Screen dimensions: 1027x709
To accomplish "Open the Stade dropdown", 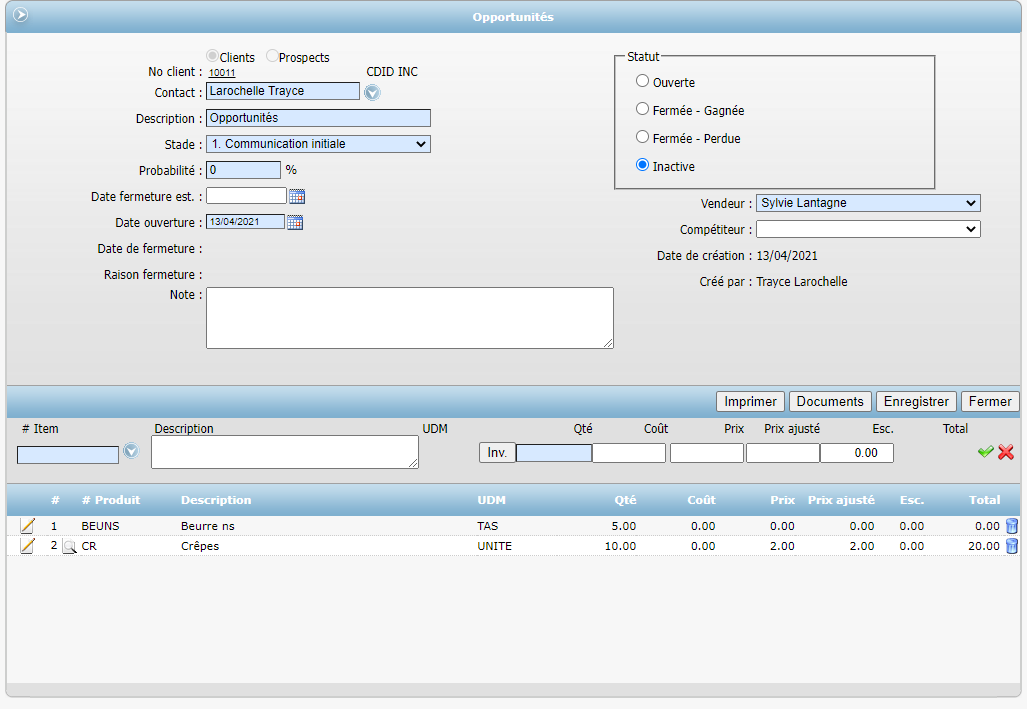I will 318,144.
